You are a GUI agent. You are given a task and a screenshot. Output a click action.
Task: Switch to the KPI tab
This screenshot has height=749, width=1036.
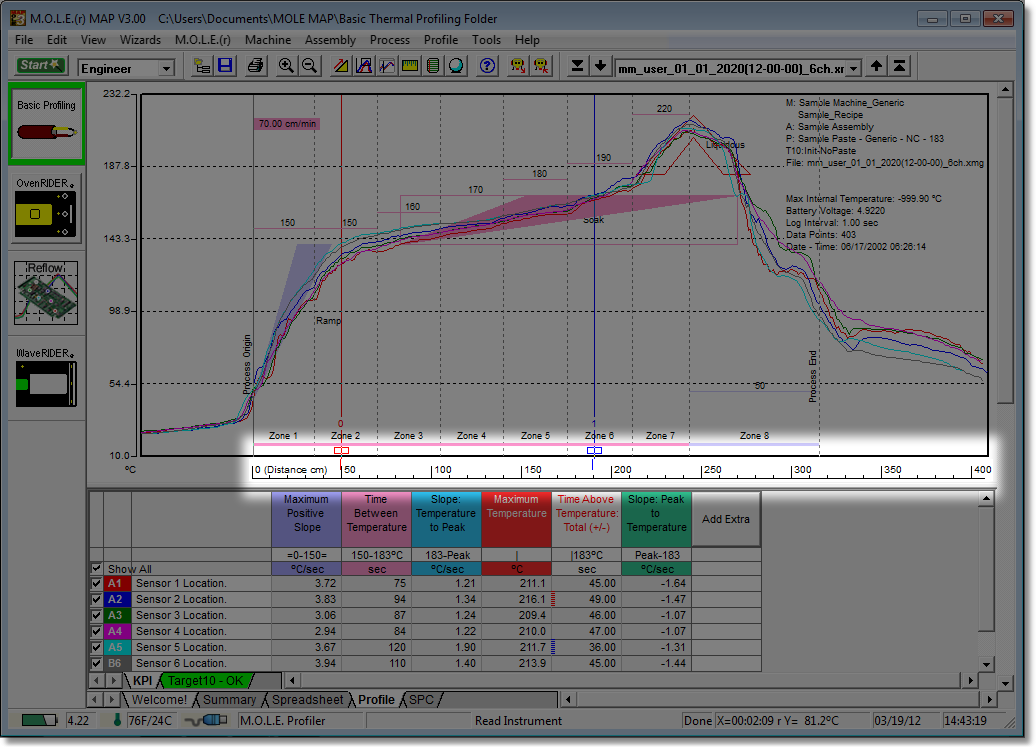pos(142,680)
